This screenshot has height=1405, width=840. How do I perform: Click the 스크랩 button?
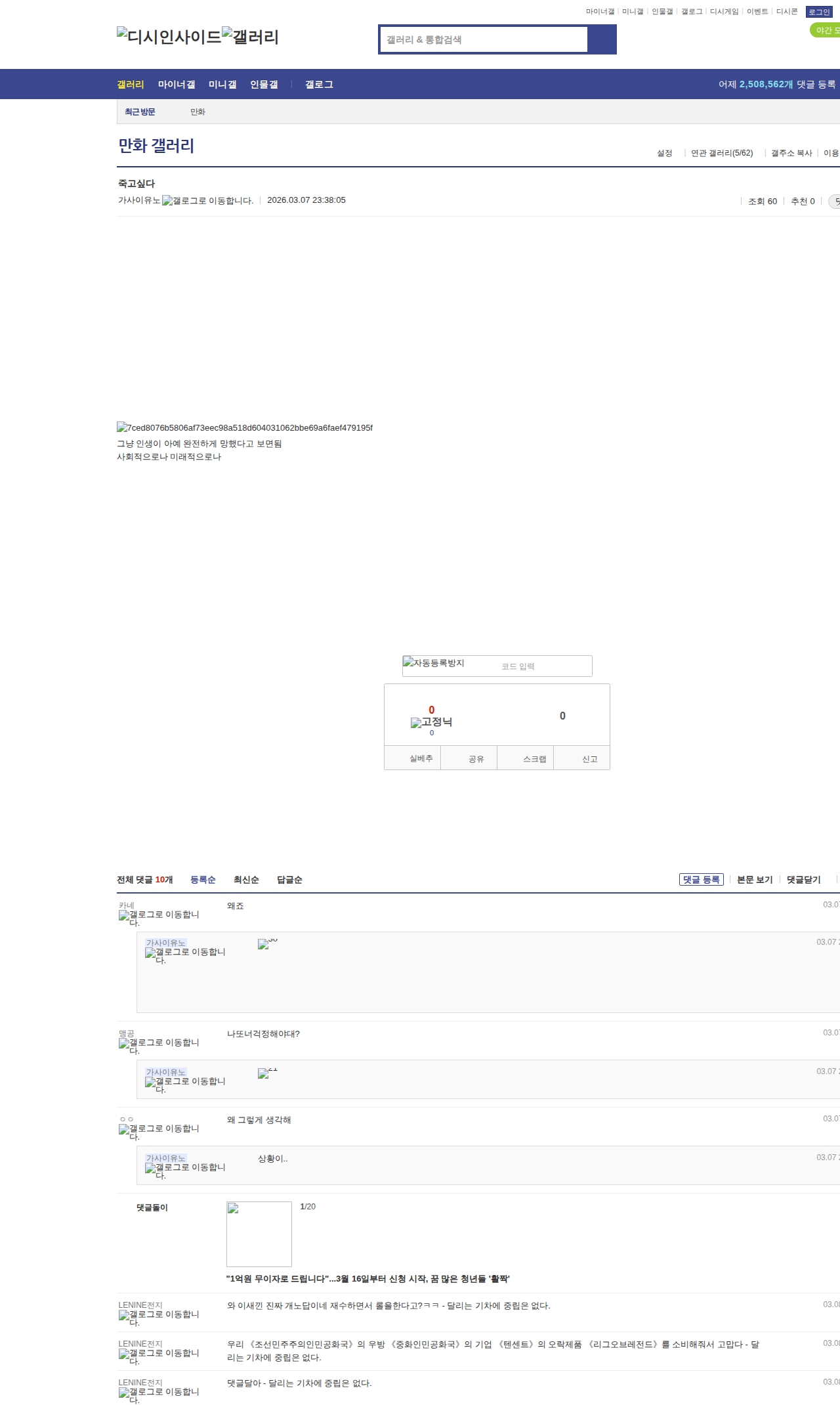[526, 758]
